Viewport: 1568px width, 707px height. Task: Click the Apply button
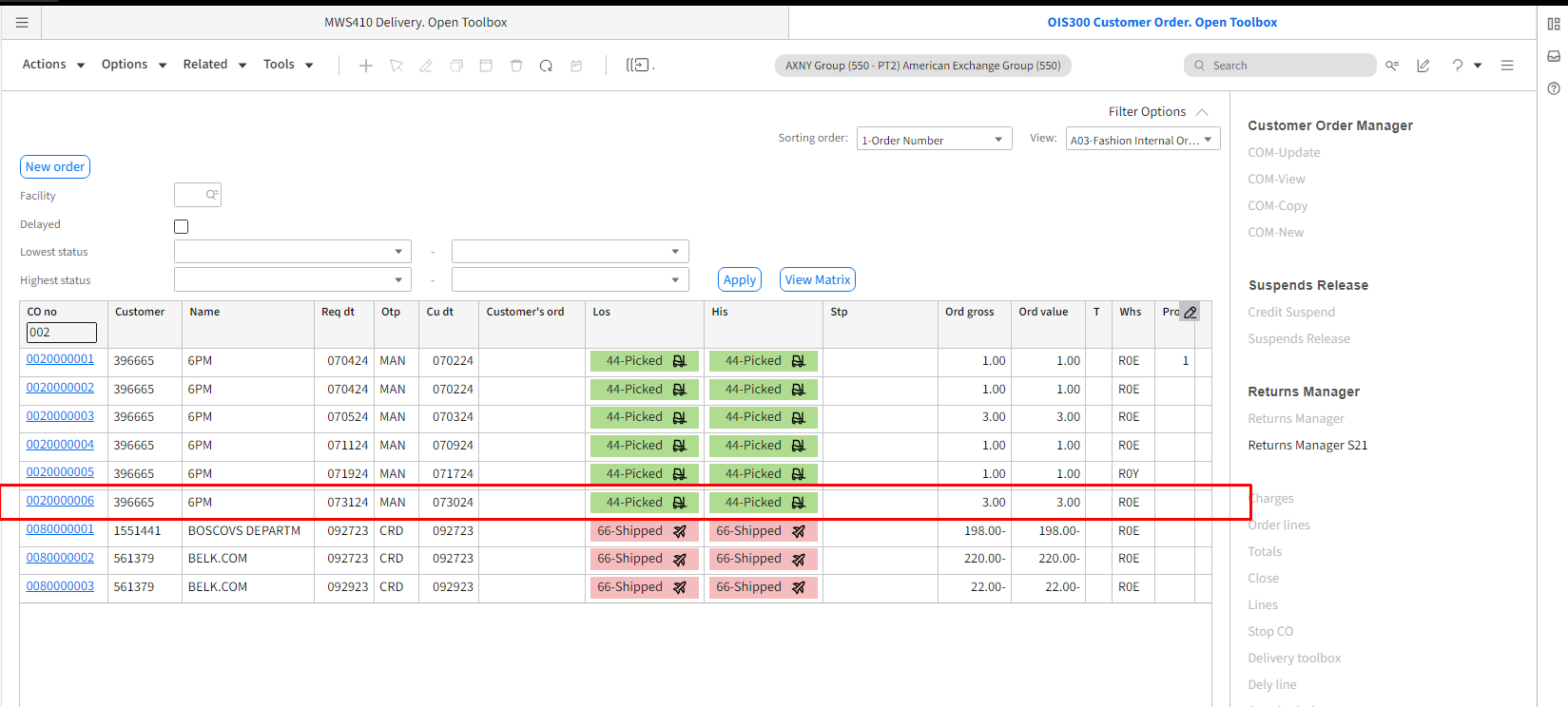pos(740,279)
